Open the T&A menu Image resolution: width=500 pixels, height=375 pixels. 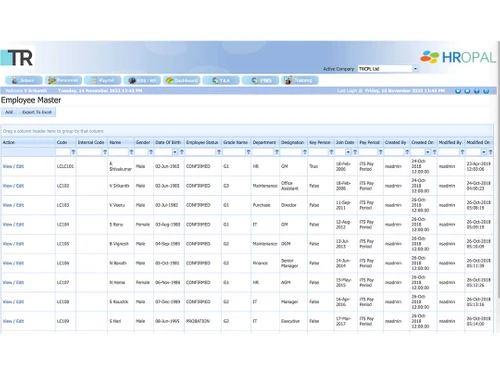coord(221,80)
